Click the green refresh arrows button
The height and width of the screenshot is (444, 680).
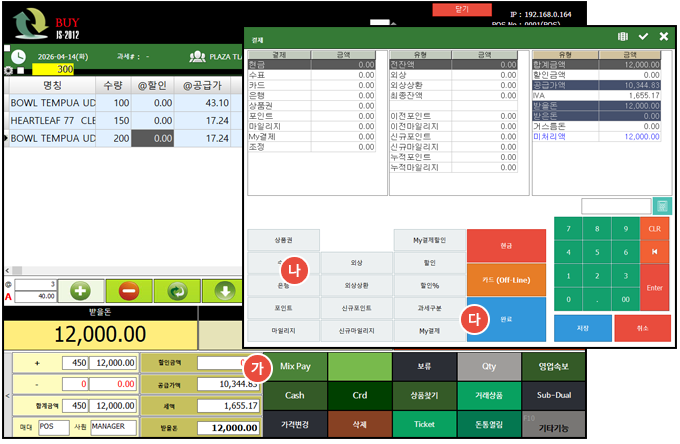[x=177, y=291]
